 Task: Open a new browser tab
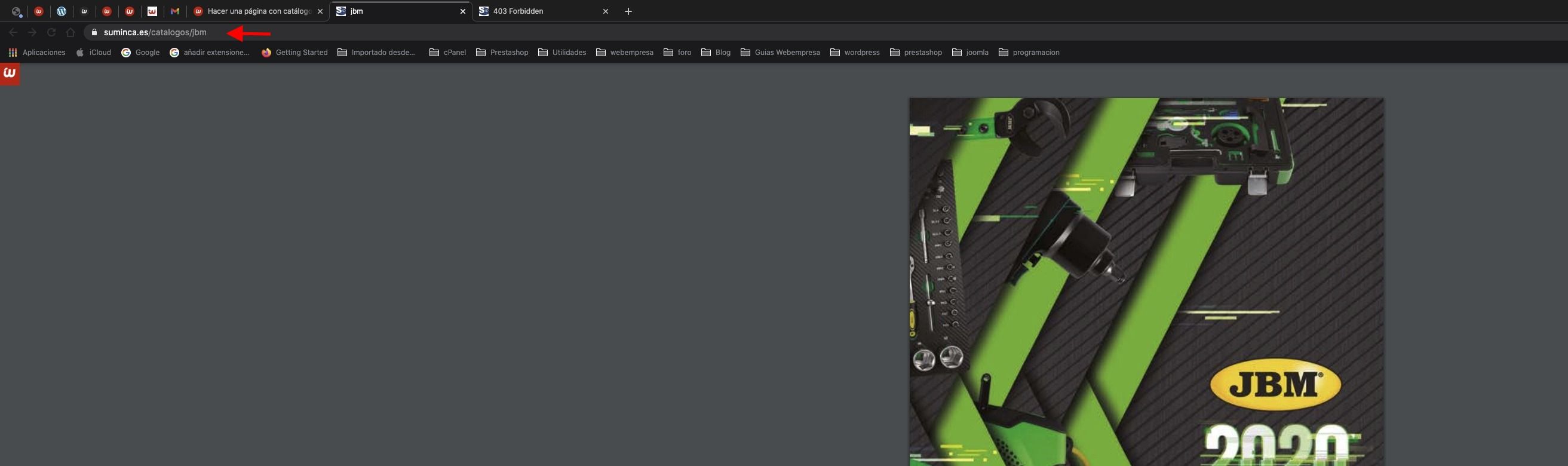(x=628, y=11)
